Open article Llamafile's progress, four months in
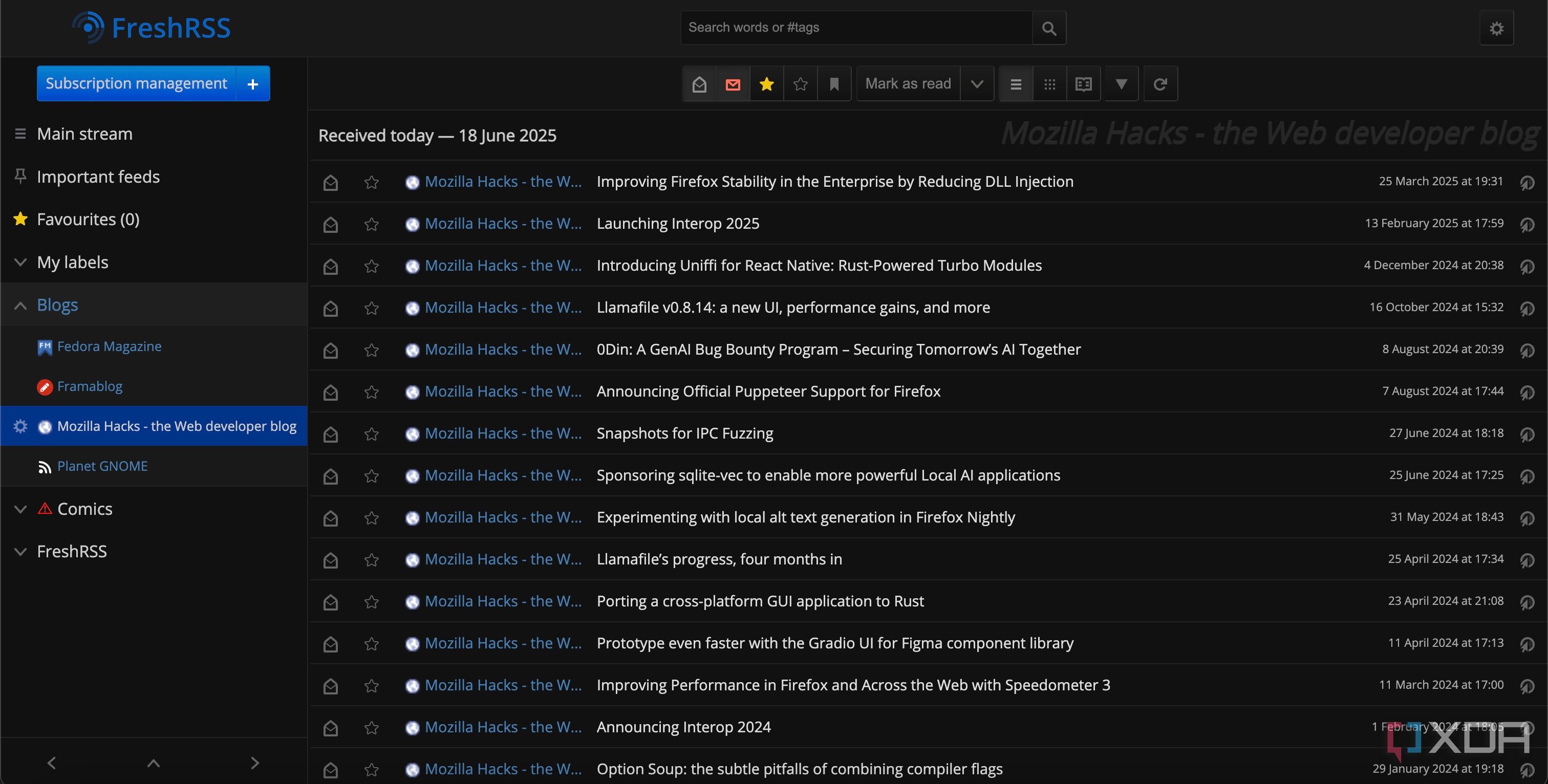Viewport: 1548px width, 784px height. click(719, 559)
